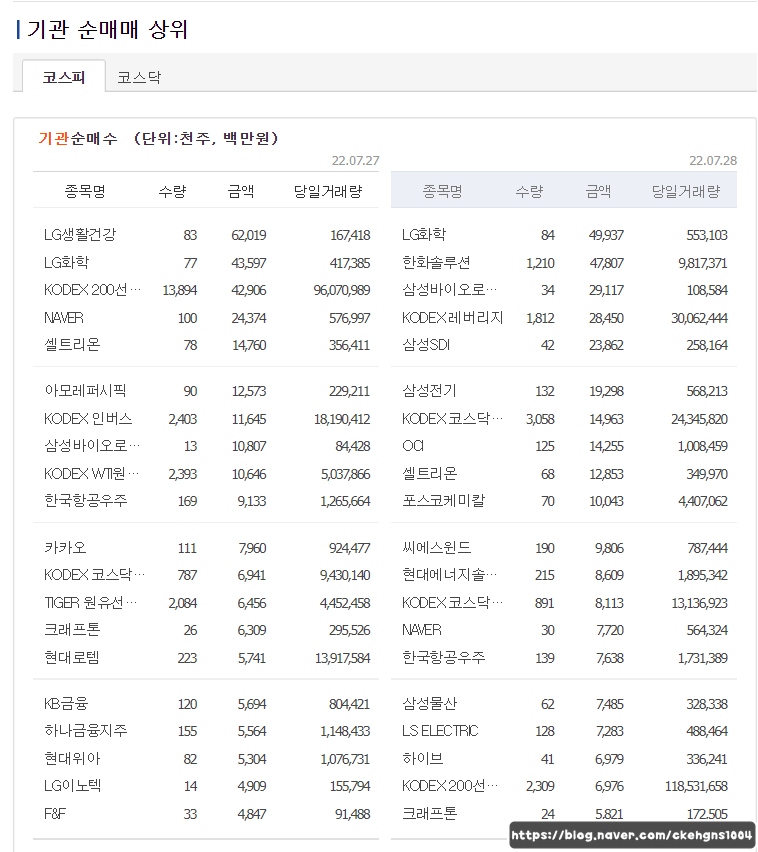Screen dimensions: 758x852
Task: Open 크래프톤 in the 22.07.27 list
Action: coord(72,630)
